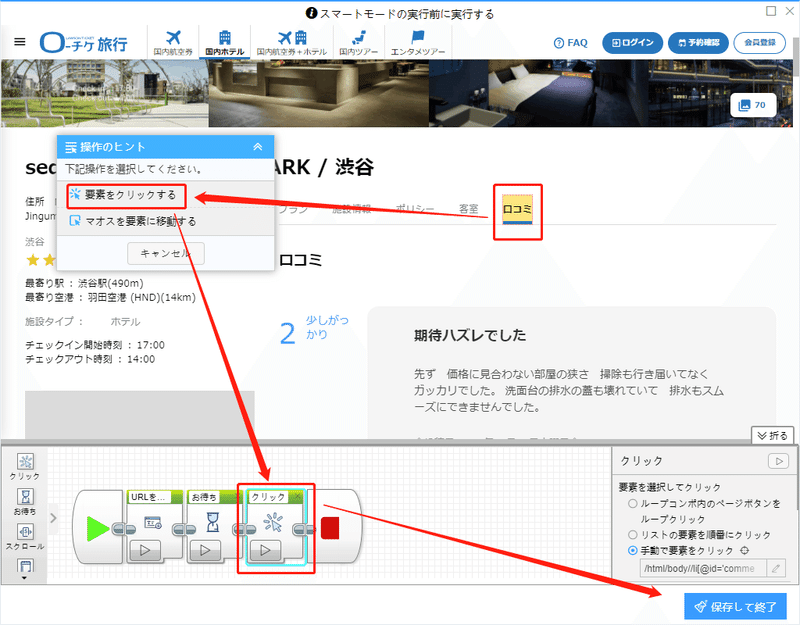Viewport: 800px width, 625px height.
Task: Collapse the 操作のヒント panel chevron
Action: point(258,147)
